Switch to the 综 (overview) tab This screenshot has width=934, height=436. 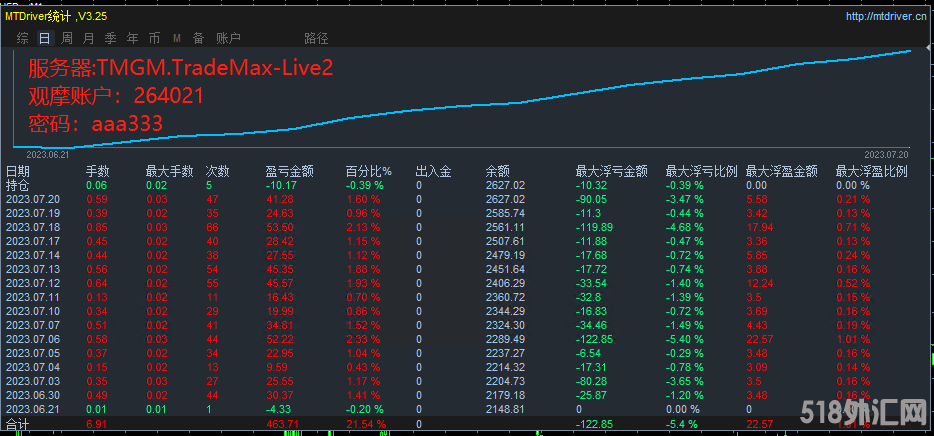(22, 39)
